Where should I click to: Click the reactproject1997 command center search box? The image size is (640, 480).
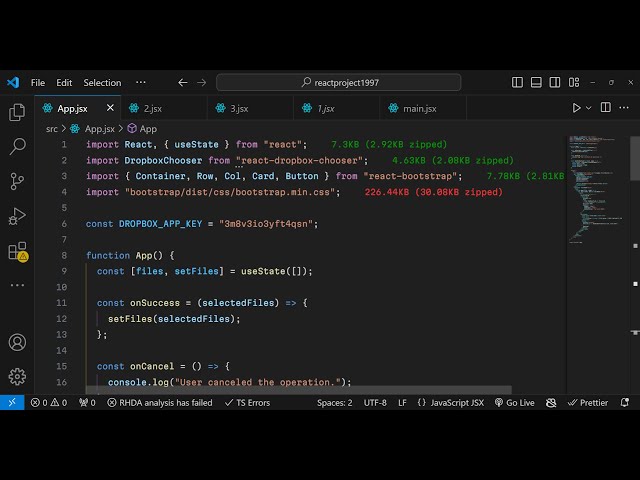(340, 83)
